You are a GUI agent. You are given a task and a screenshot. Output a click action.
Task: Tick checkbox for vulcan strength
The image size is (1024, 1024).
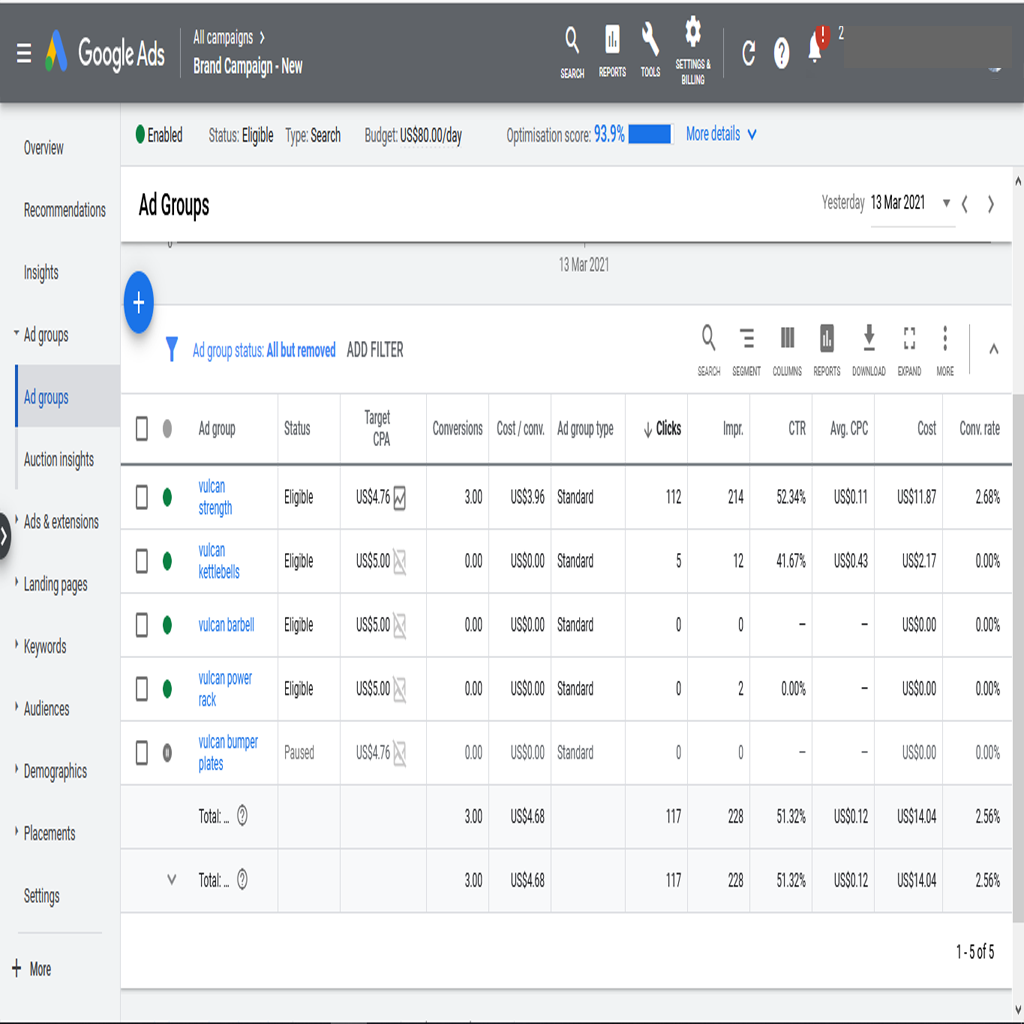[x=142, y=497]
